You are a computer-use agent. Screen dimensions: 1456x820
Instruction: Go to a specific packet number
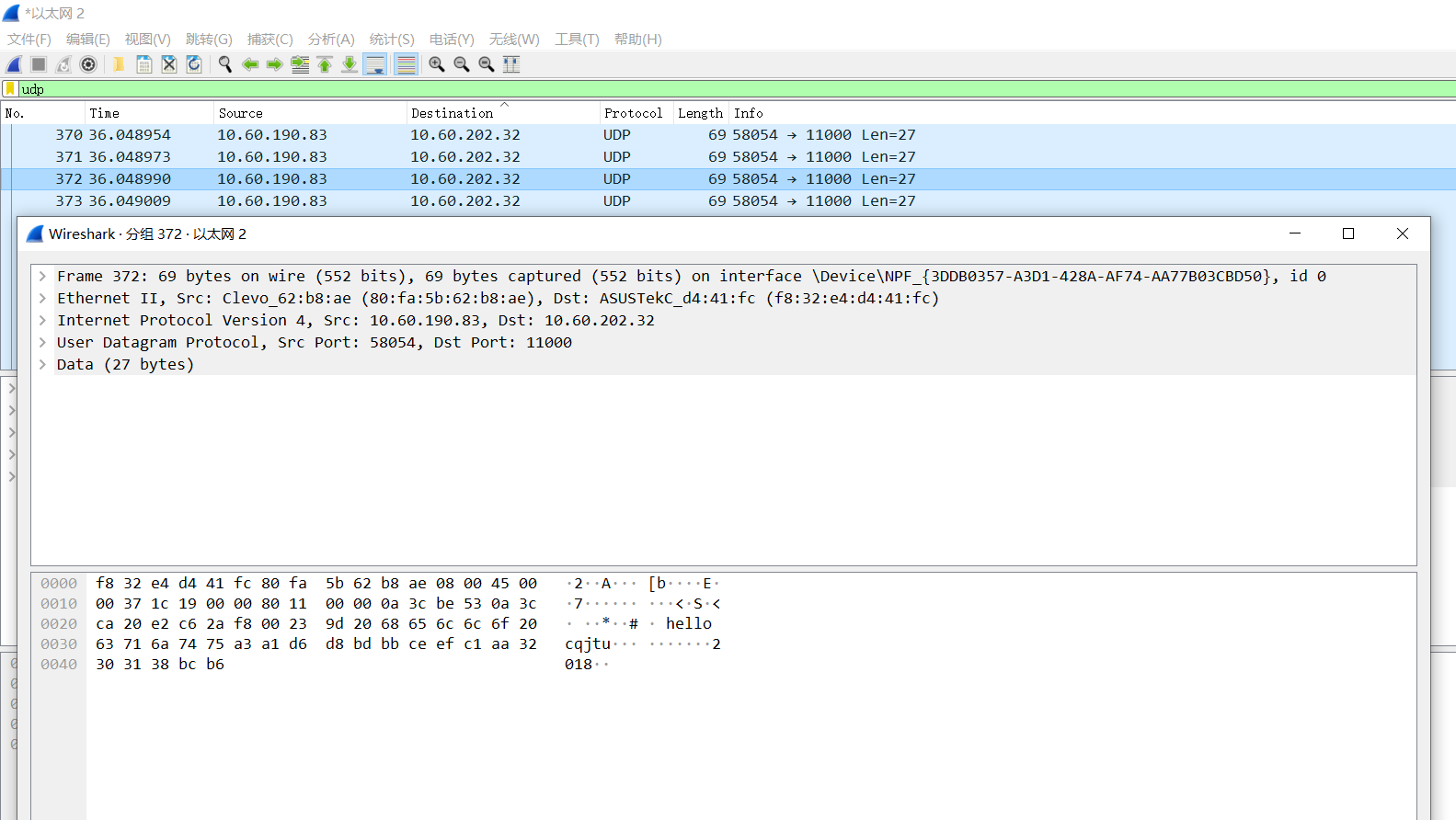[x=300, y=64]
